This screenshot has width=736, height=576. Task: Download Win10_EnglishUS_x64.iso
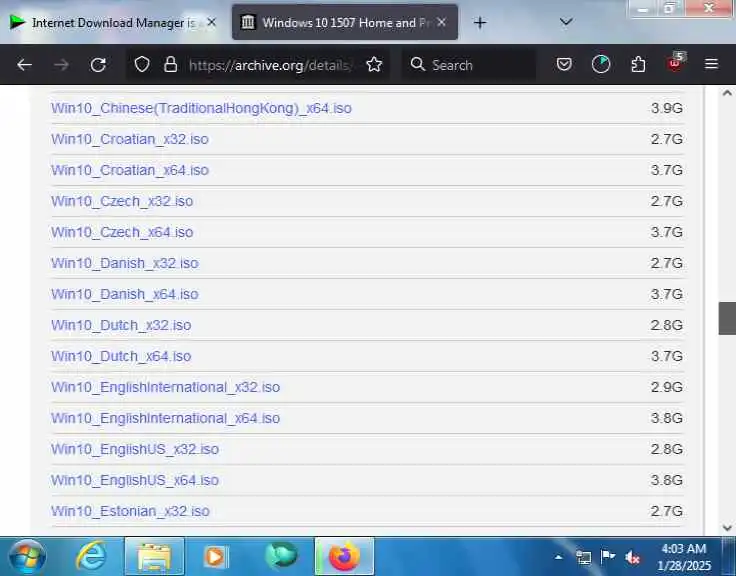point(135,480)
